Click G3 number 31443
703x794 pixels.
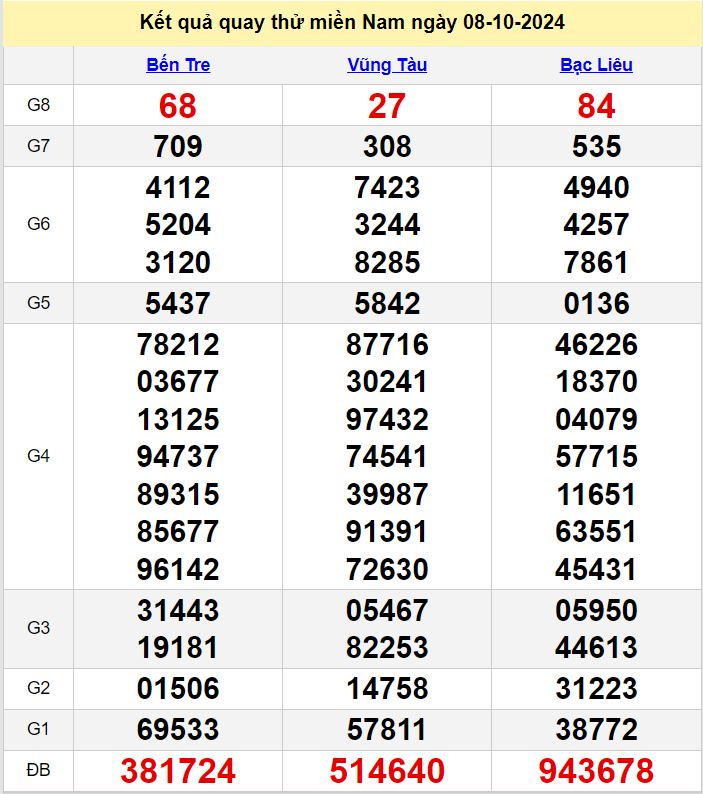178,610
